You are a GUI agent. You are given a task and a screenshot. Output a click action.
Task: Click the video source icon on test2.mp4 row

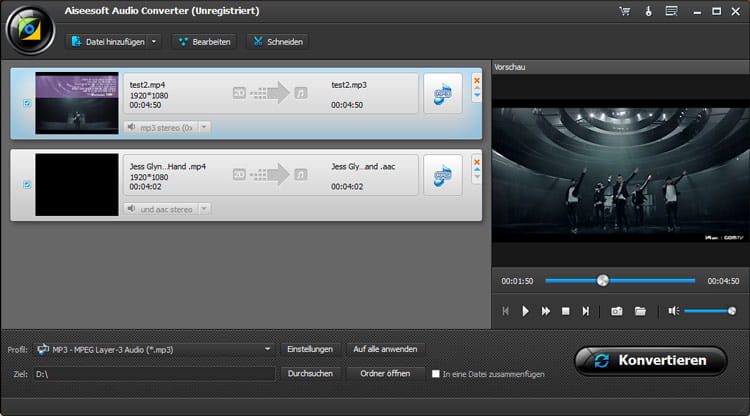pos(239,93)
